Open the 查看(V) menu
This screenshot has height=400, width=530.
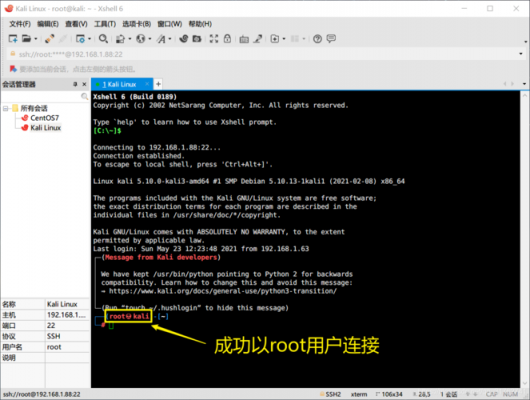pos(76,24)
